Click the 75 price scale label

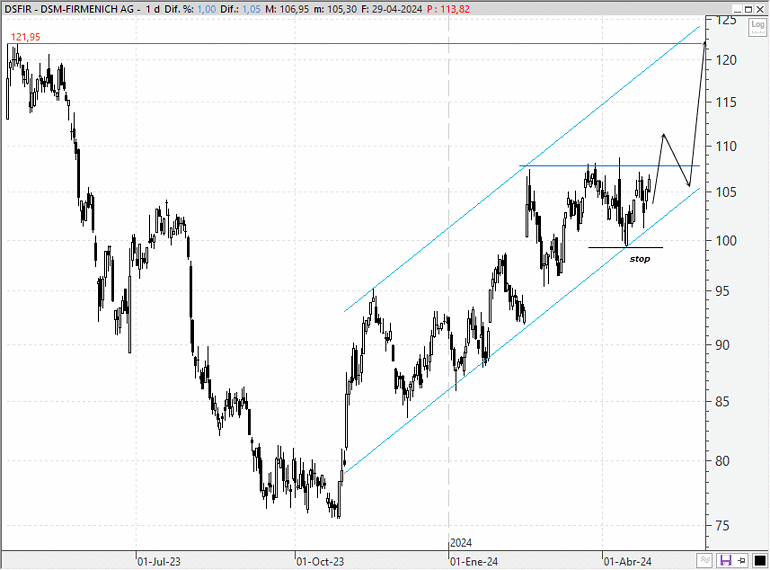722,526
